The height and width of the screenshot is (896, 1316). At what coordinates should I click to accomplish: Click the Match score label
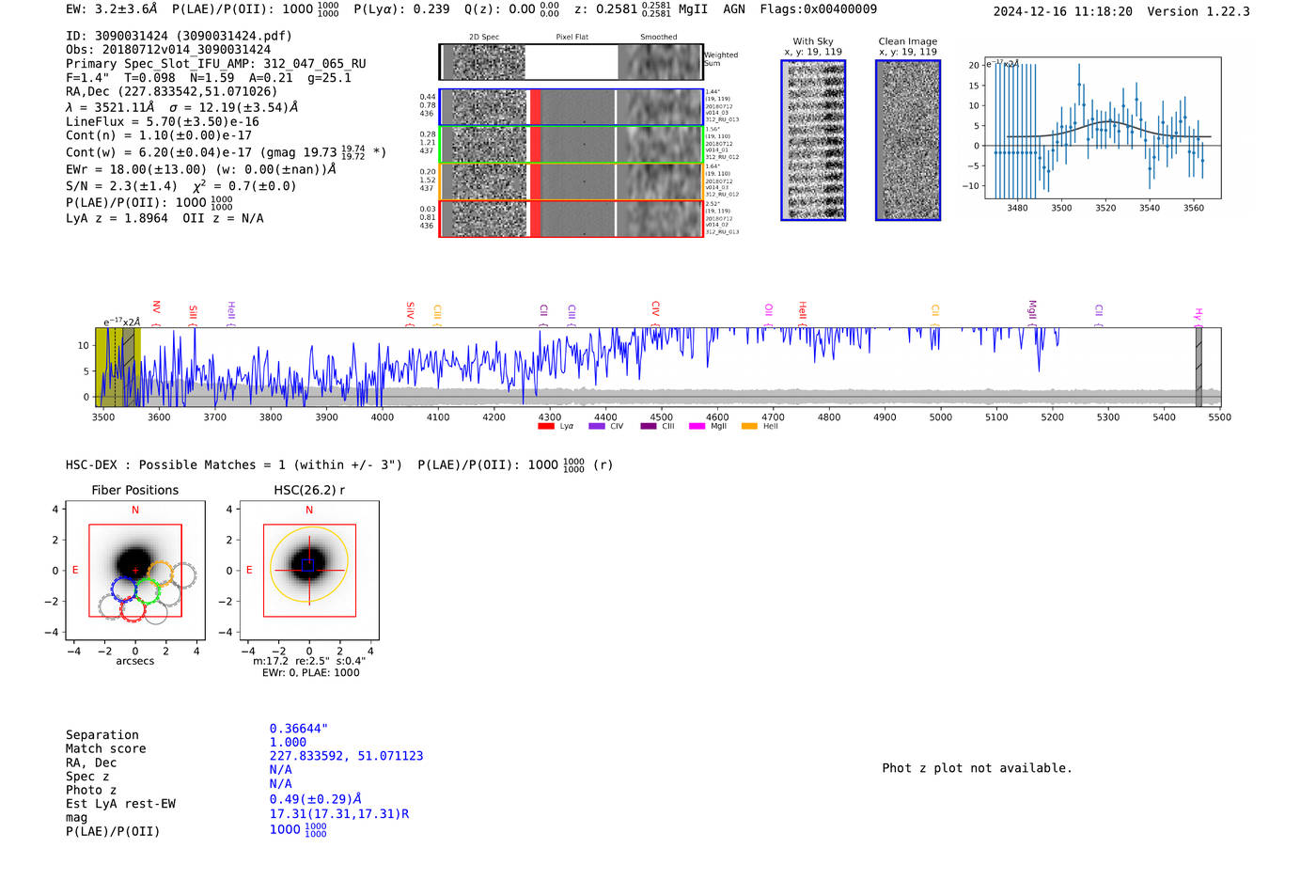coord(106,749)
